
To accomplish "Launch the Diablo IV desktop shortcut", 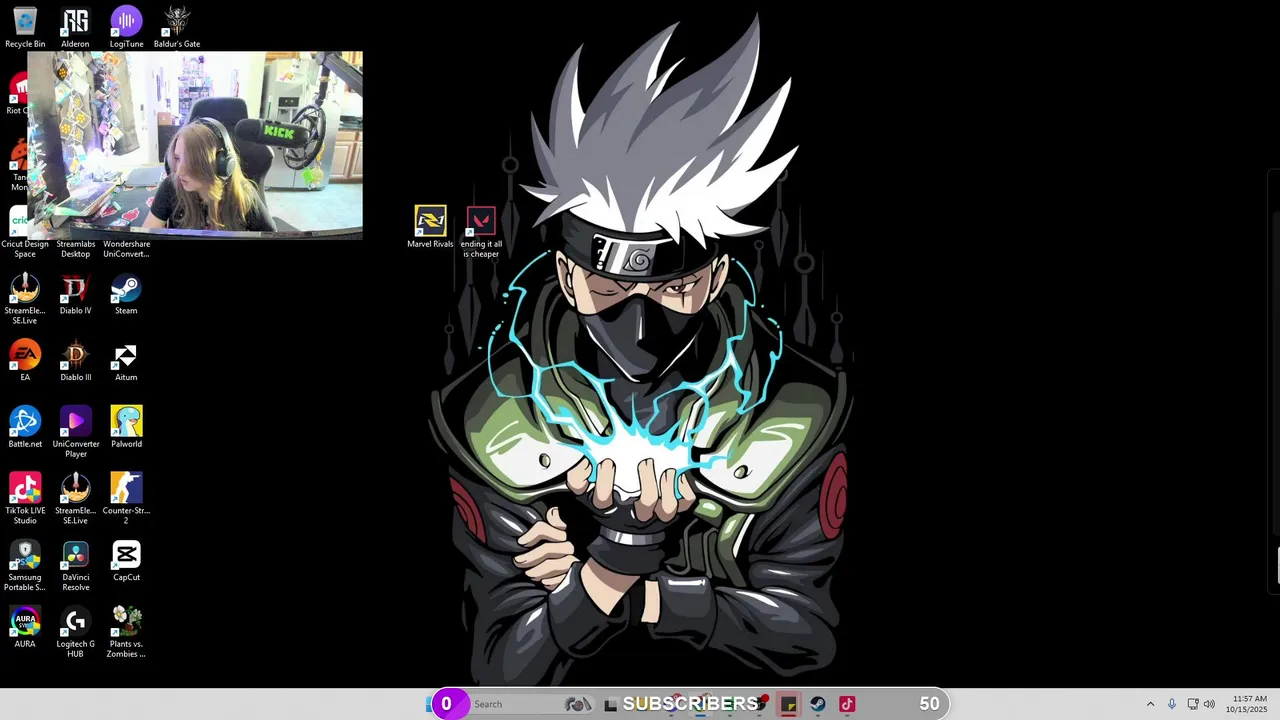I will click(75, 295).
